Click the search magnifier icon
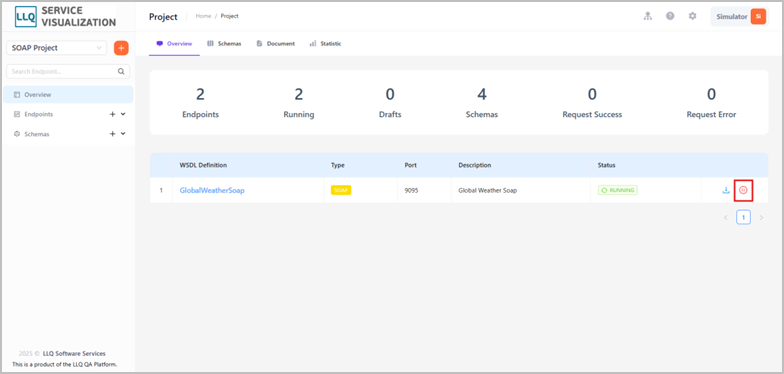784x374 pixels. 121,72
